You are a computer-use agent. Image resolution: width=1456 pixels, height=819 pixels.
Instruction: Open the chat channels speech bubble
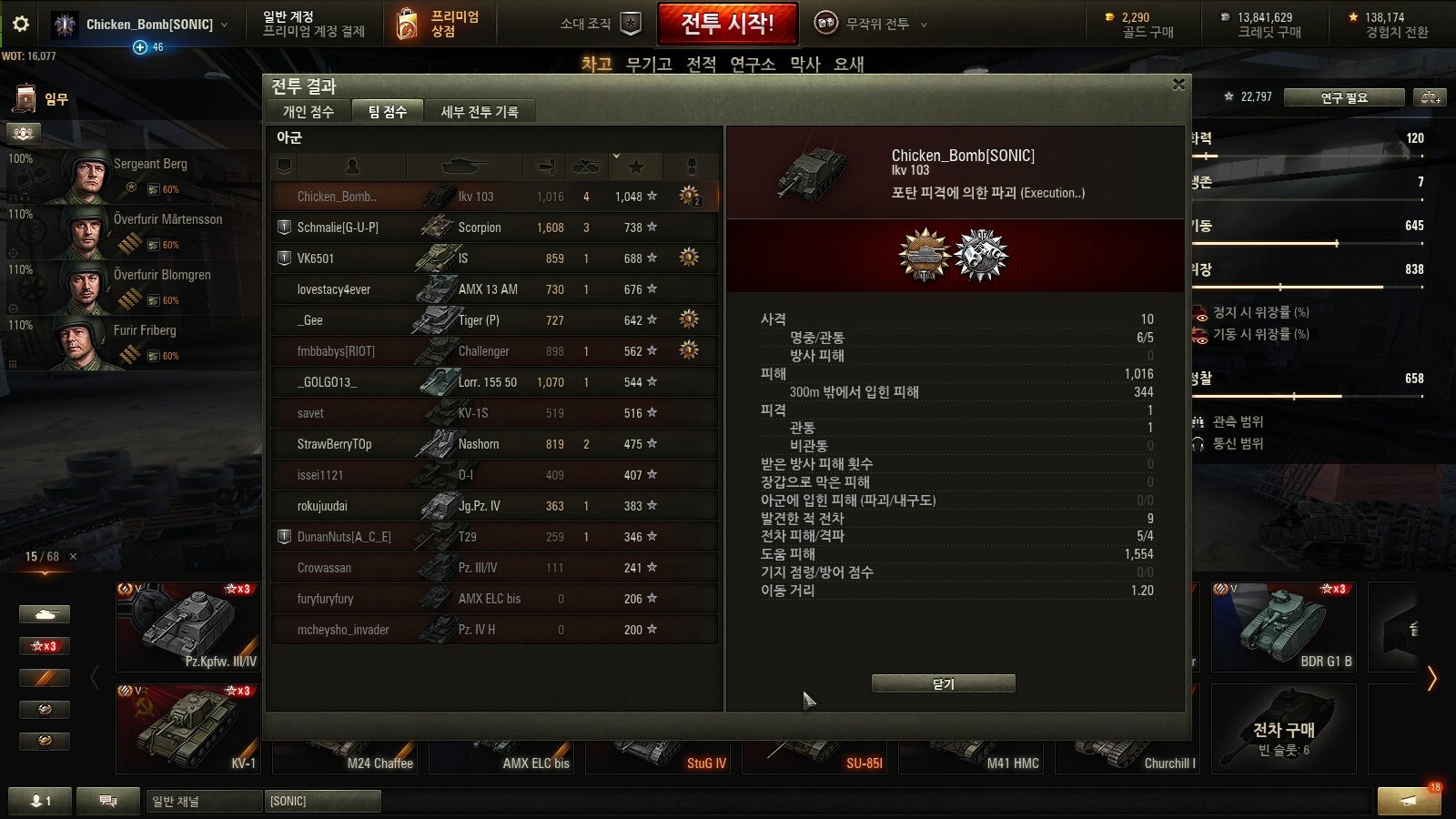click(107, 801)
